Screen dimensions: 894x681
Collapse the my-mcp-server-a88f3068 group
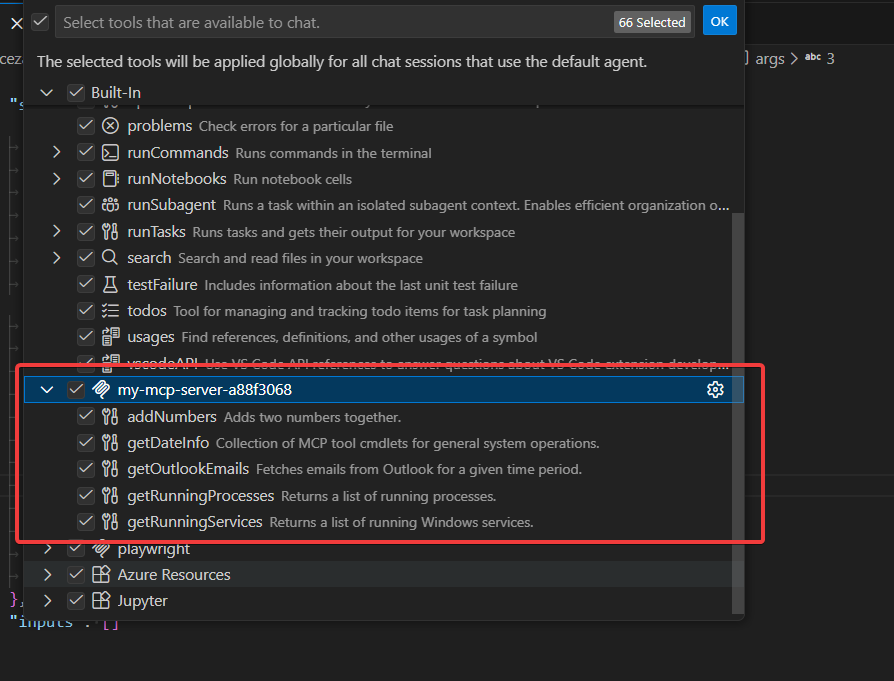point(47,390)
